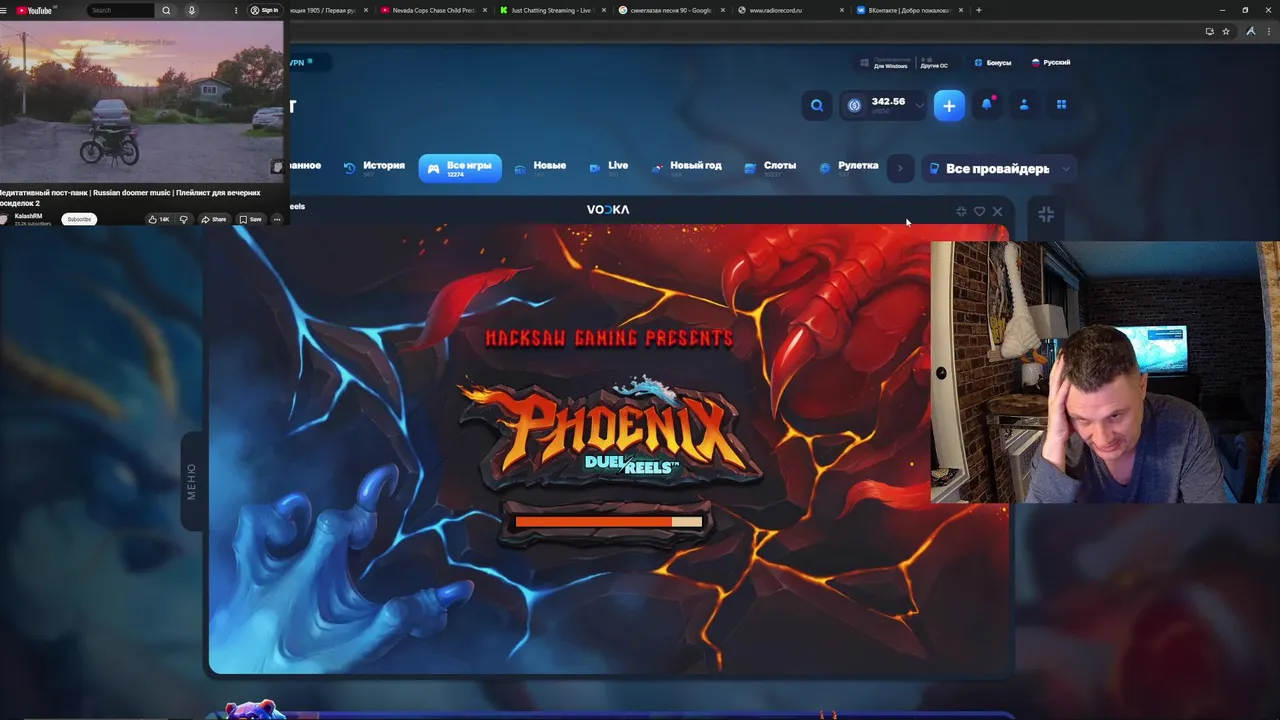Click the streamer webcam overlay
This screenshot has height=720, width=1280.
(x=1105, y=371)
